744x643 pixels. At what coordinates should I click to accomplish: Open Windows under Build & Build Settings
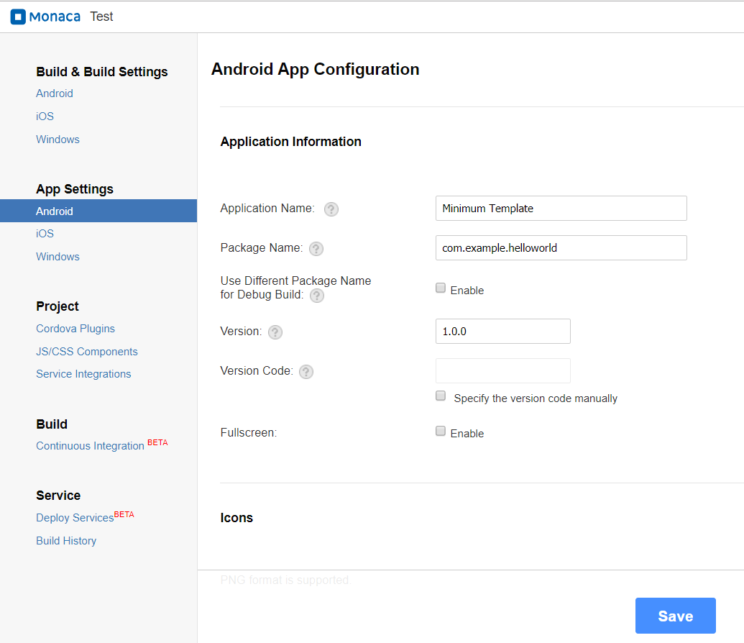click(x=58, y=140)
